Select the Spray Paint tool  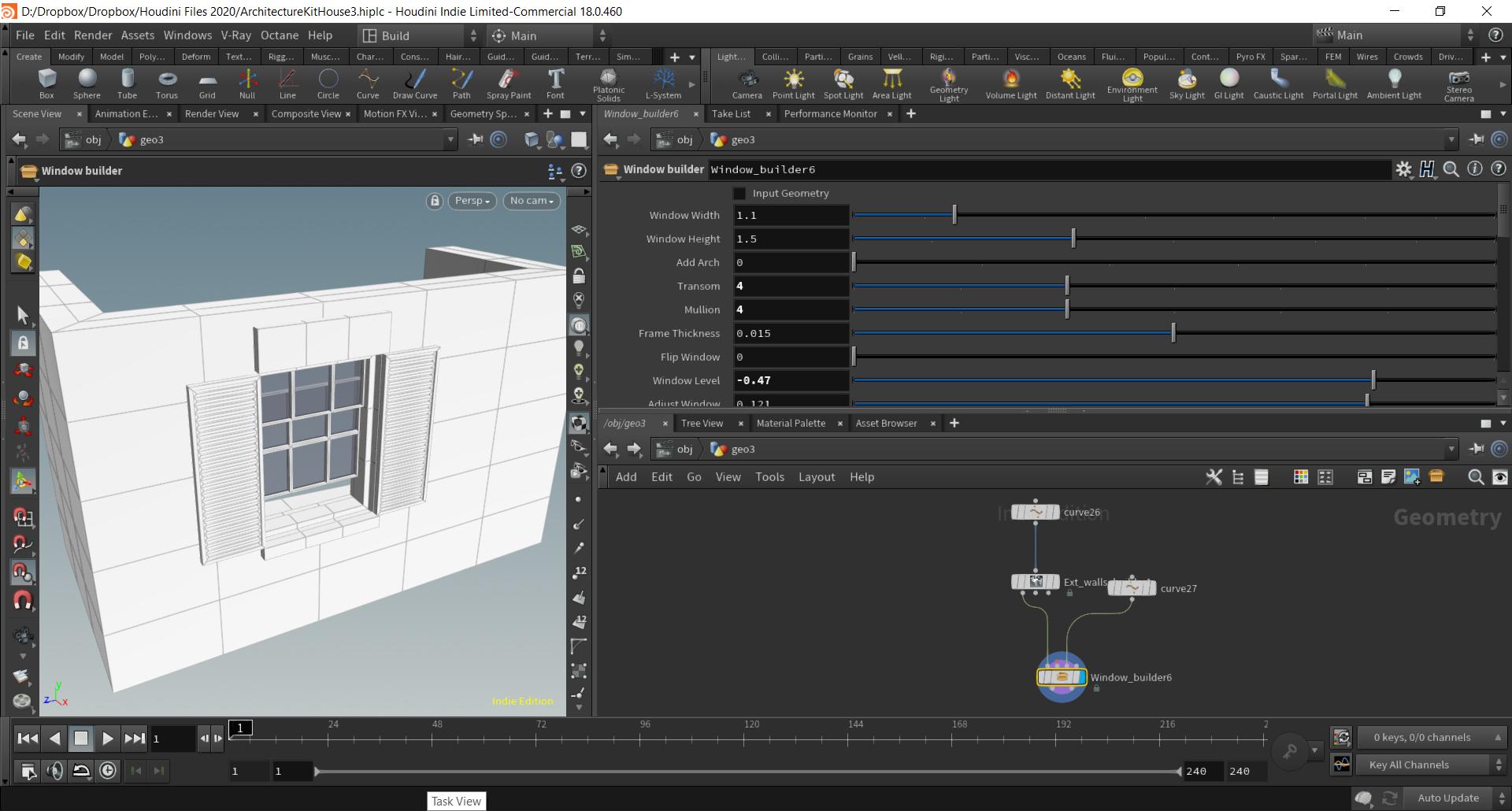[508, 83]
